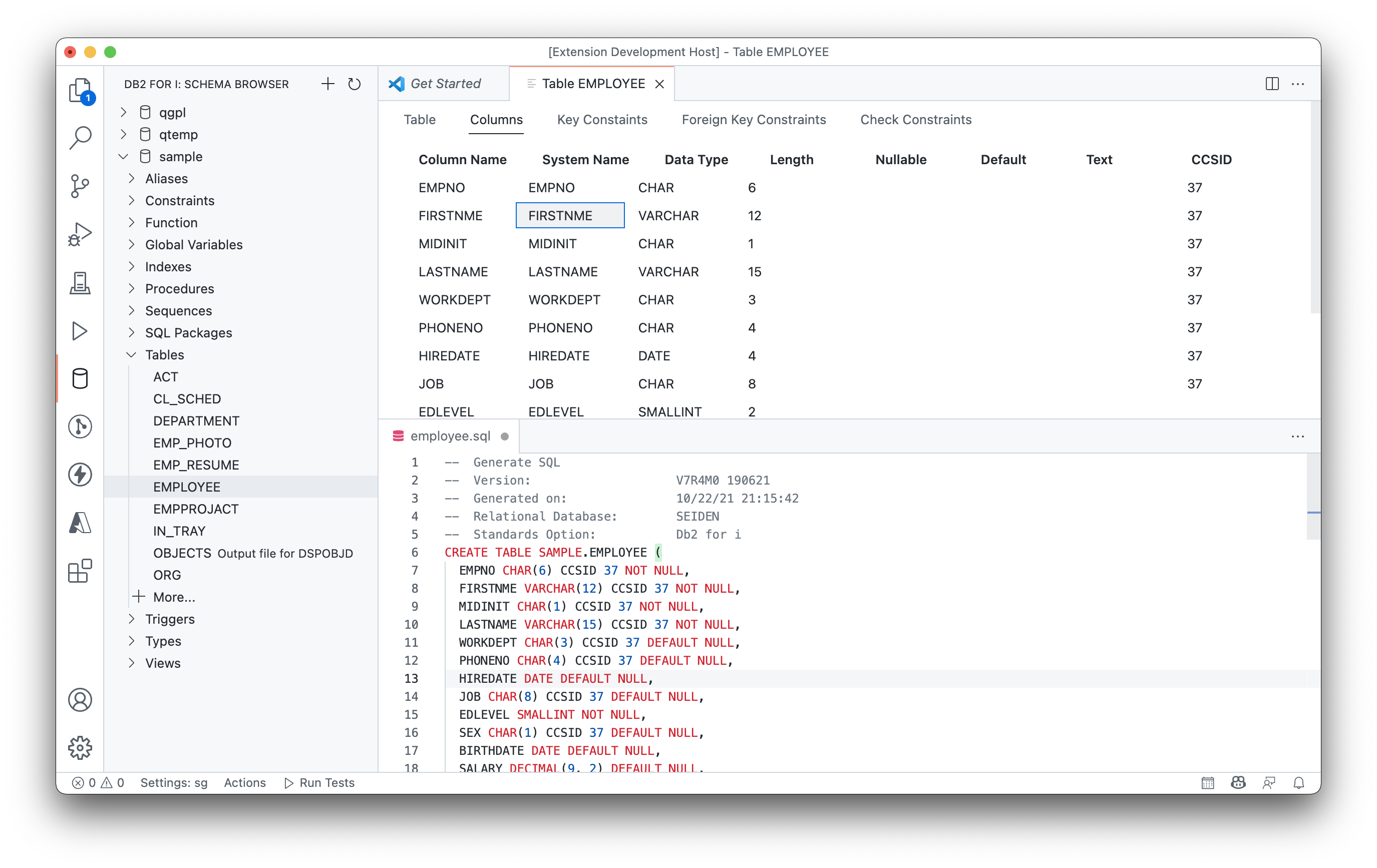Collapse the Tables folder

132,355
